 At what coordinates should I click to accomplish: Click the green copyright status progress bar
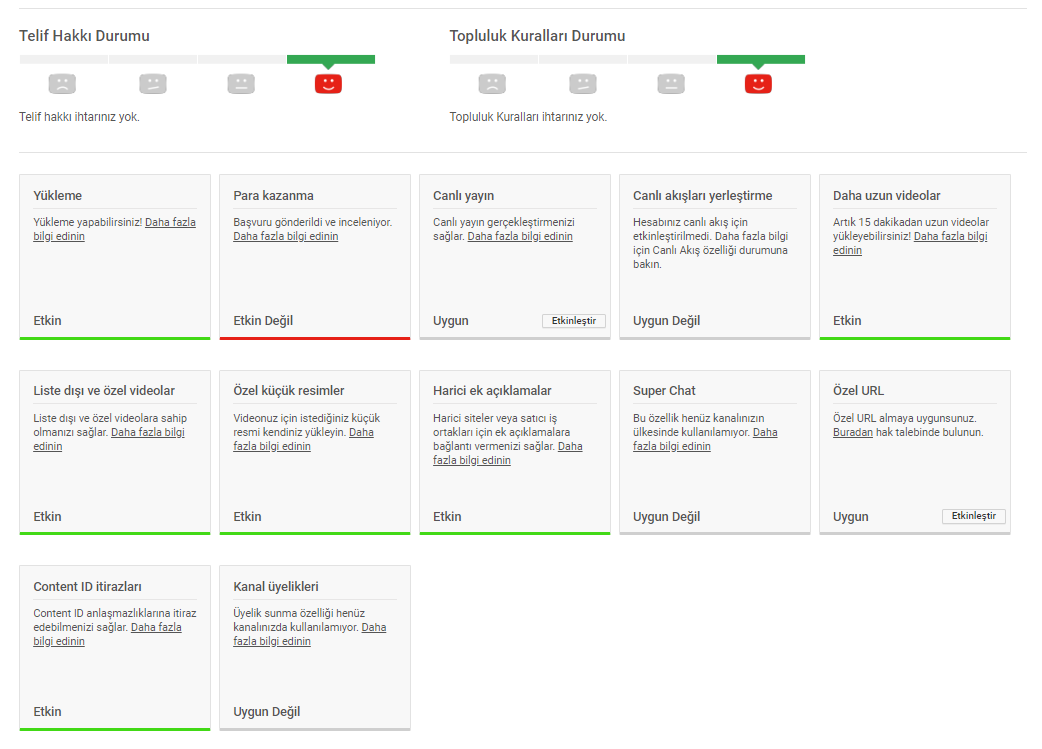(x=331, y=60)
